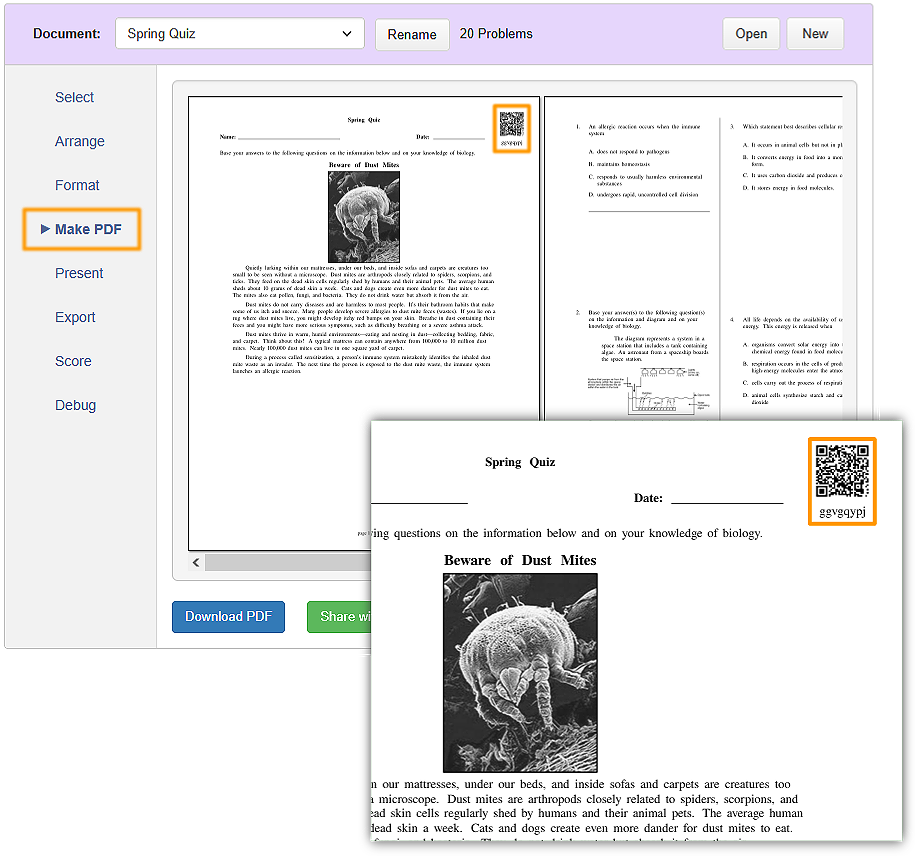Image resolution: width=915 pixels, height=856 pixels.
Task: Click the 'Beware of Dust Mites' heading in zoomed page
Action: [520, 560]
